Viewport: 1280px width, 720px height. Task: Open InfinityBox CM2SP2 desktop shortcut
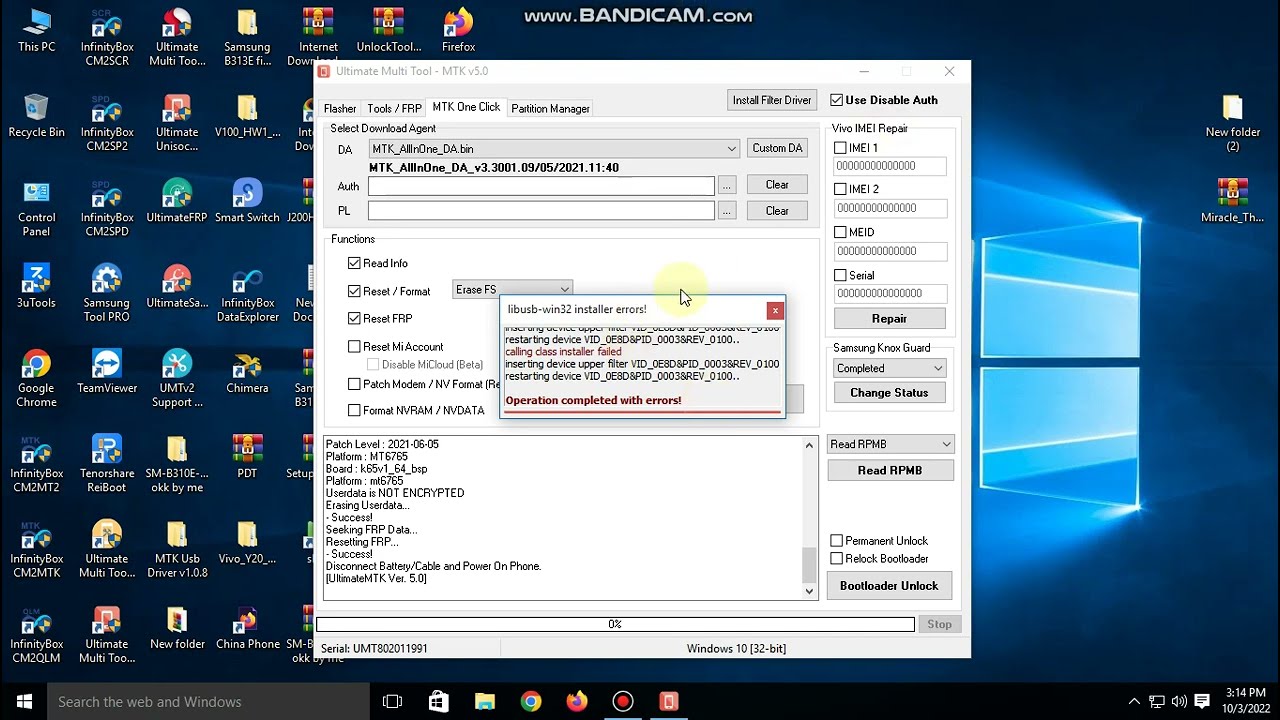click(x=107, y=123)
